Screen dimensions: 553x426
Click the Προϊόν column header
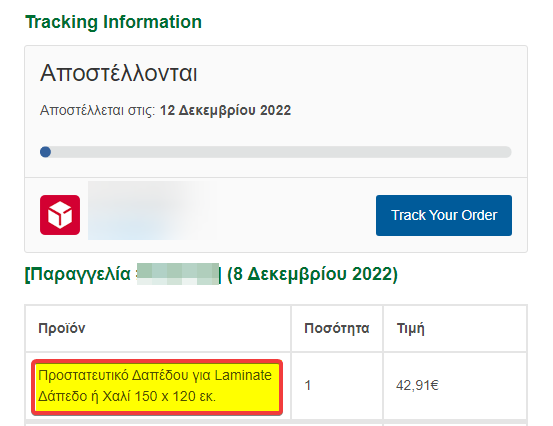click(62, 328)
